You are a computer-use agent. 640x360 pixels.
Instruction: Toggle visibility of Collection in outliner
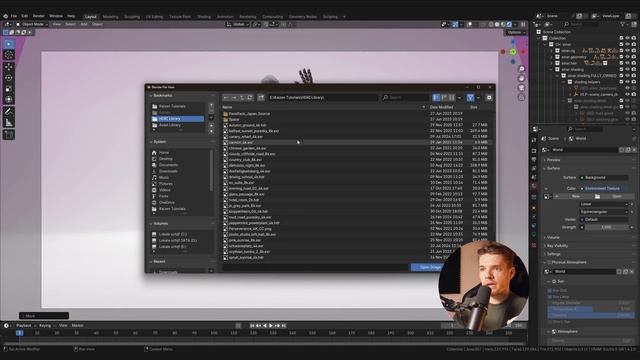tap(627, 38)
